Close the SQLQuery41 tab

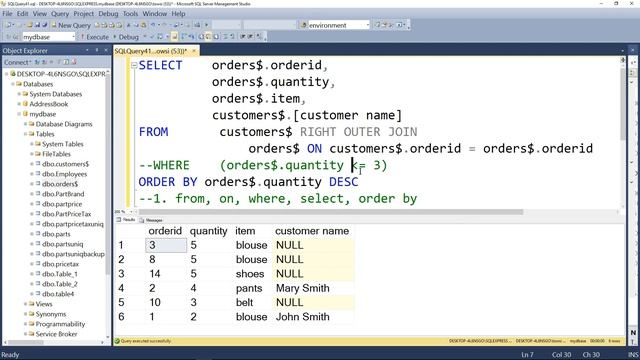pos(194,51)
